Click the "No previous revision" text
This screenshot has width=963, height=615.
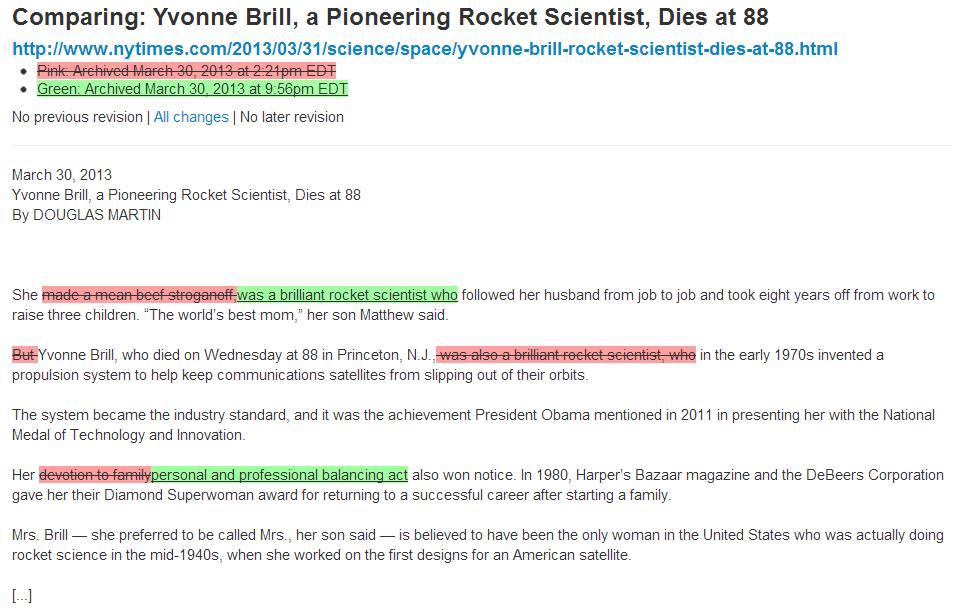coord(77,117)
